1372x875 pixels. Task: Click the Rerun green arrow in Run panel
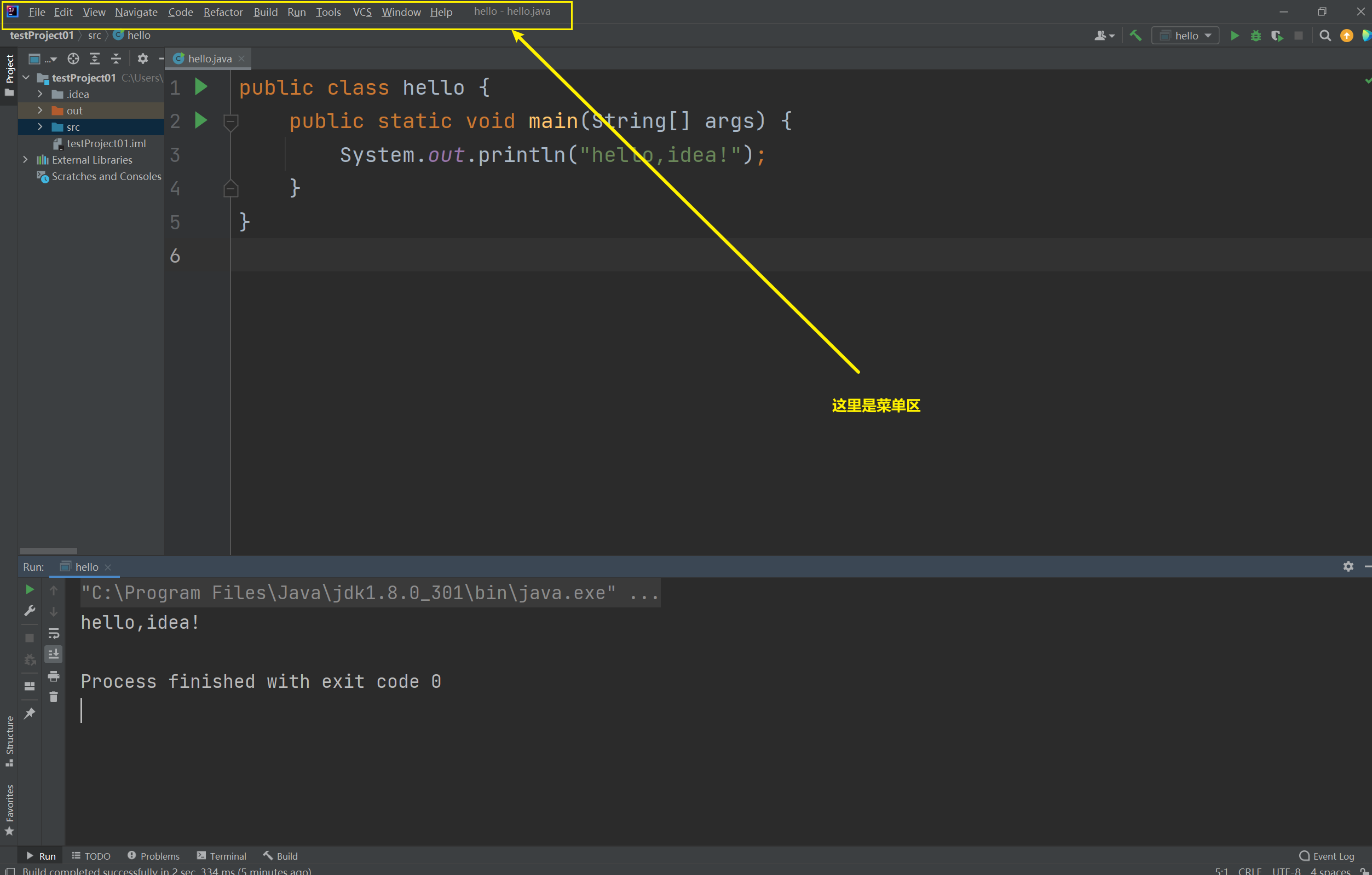coord(30,589)
